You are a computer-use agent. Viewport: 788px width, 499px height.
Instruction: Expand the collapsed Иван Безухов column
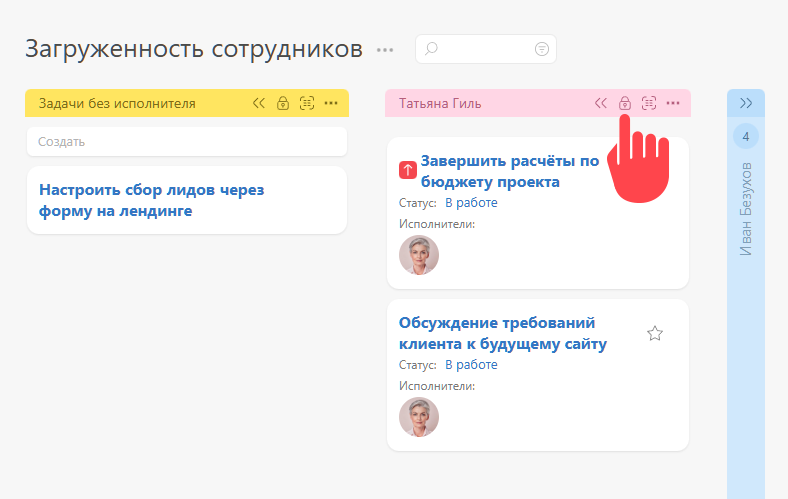point(746,103)
